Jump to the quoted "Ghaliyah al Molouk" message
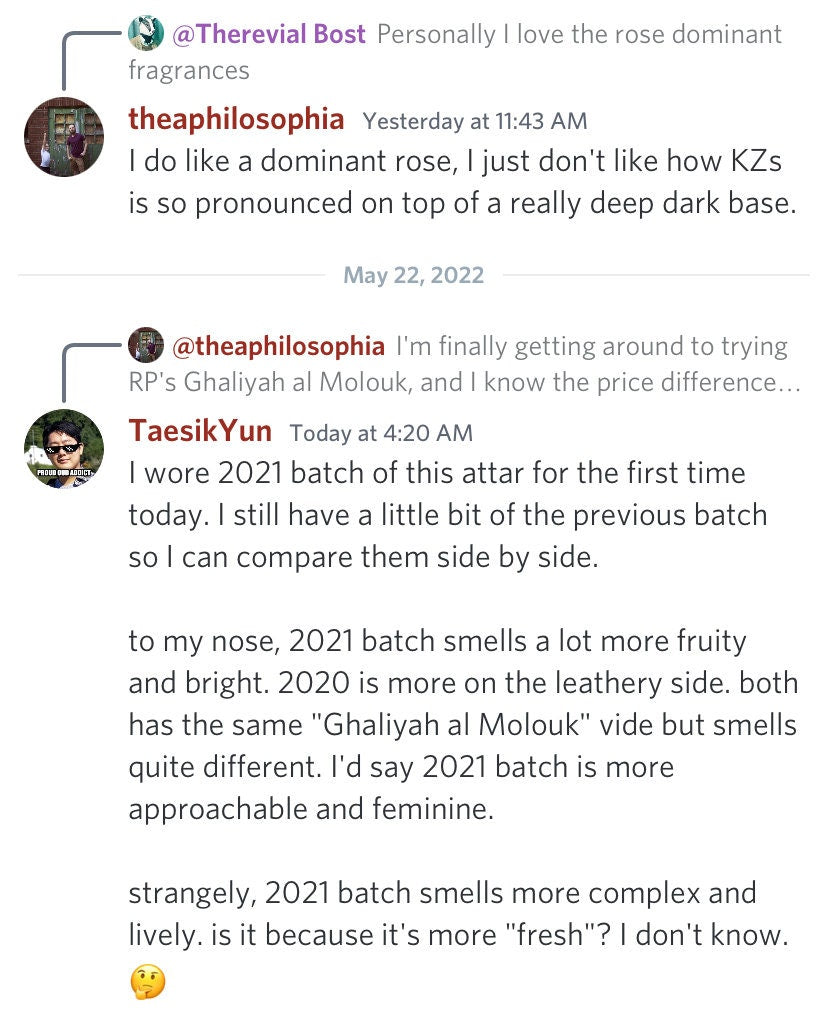 (x=590, y=347)
